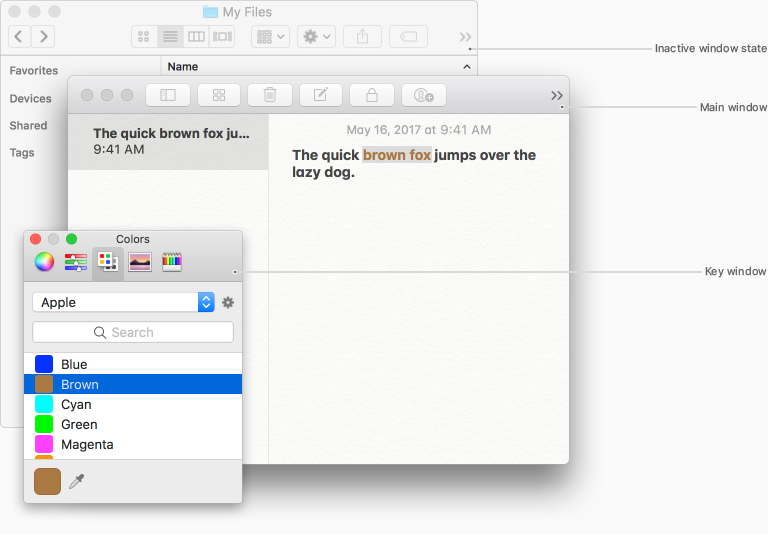Open image palettes picker tab
The image size is (768, 534).
click(x=140, y=262)
